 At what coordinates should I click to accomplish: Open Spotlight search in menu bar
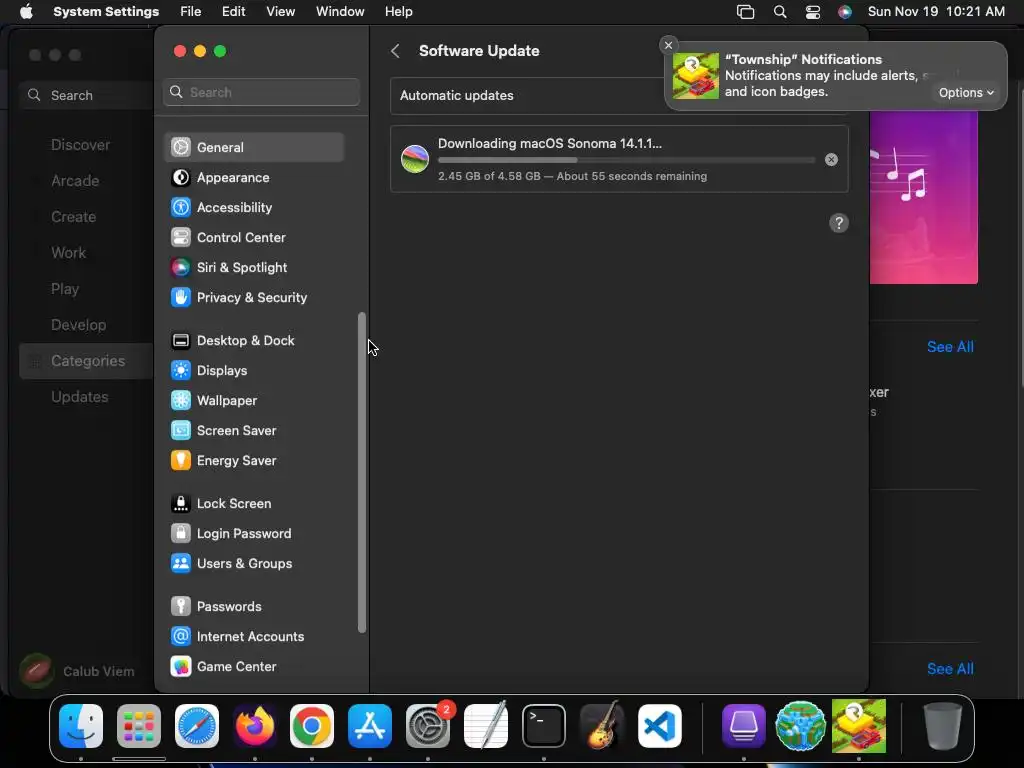pos(780,12)
